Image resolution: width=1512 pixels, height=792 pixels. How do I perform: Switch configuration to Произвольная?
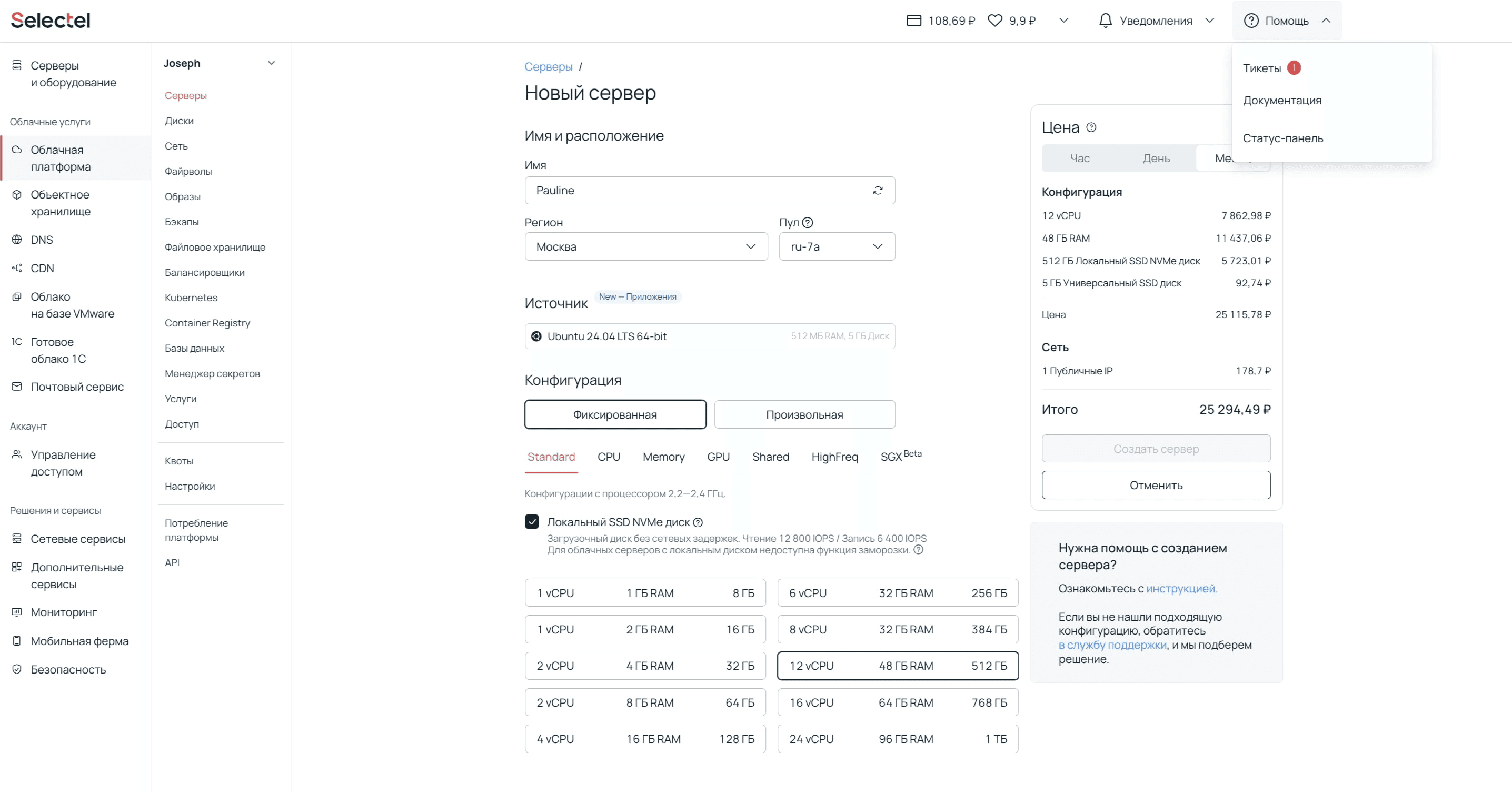point(804,414)
